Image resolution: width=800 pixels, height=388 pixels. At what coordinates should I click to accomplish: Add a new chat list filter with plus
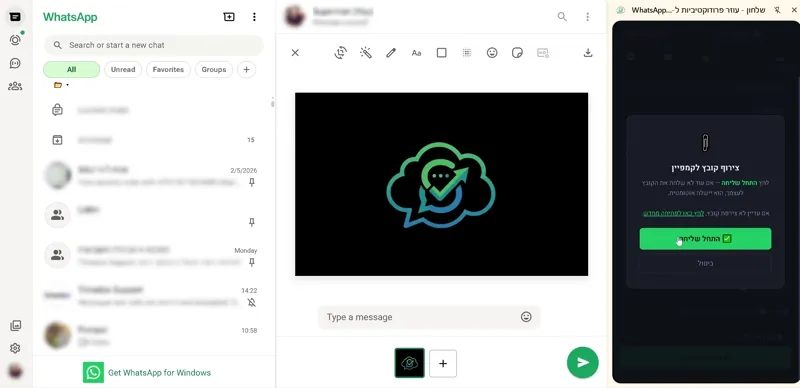tap(246, 69)
